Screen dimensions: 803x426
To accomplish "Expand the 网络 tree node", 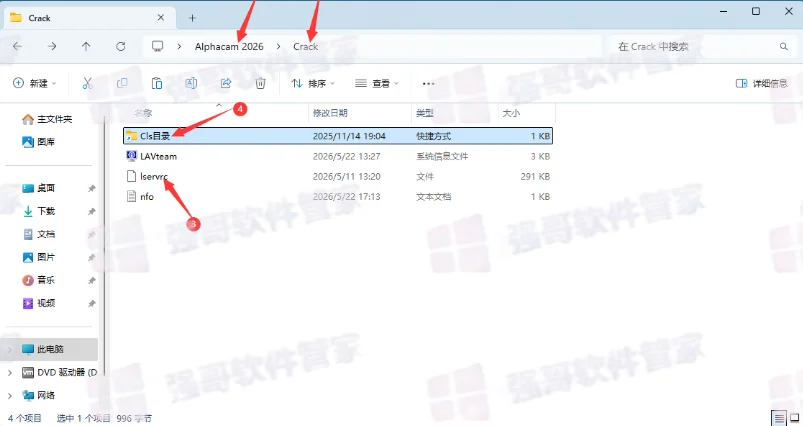I will click(10, 395).
